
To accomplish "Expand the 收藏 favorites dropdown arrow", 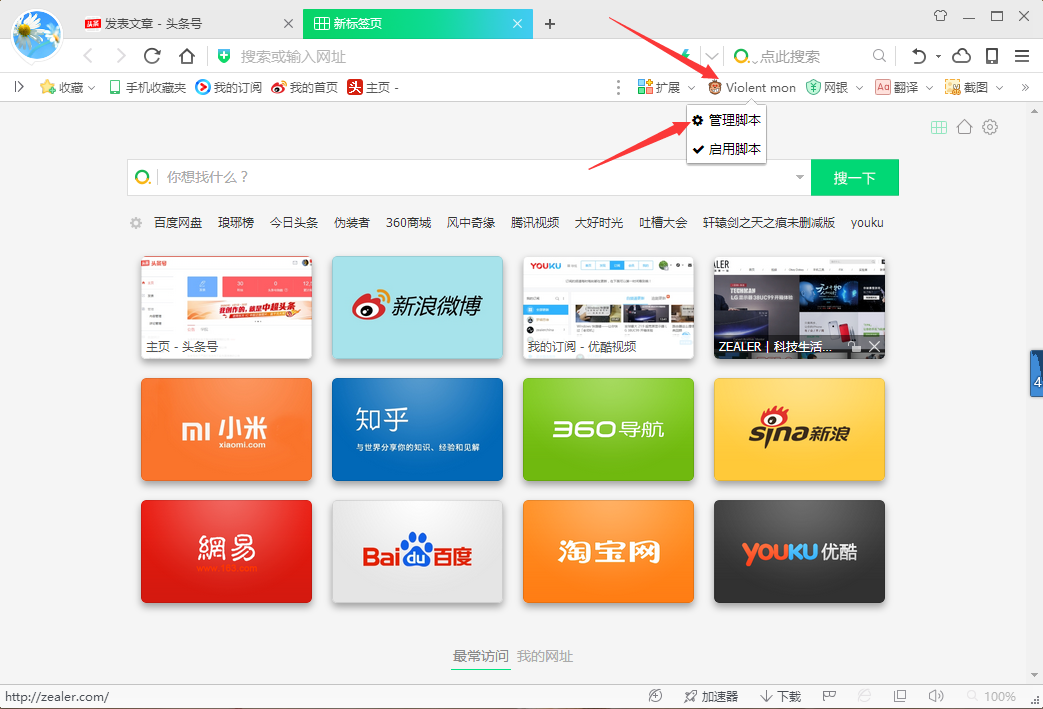I will [x=92, y=88].
